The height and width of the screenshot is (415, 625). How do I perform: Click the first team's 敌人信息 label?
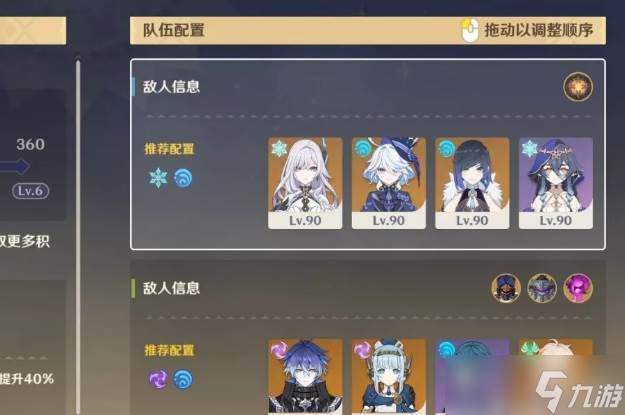[171, 87]
